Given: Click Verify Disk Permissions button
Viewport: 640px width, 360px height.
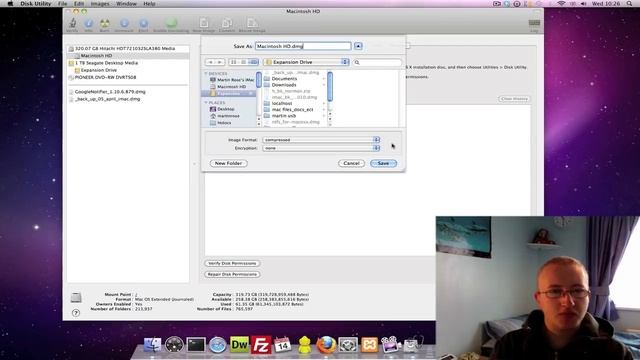Looking at the screenshot, I should (x=232, y=263).
